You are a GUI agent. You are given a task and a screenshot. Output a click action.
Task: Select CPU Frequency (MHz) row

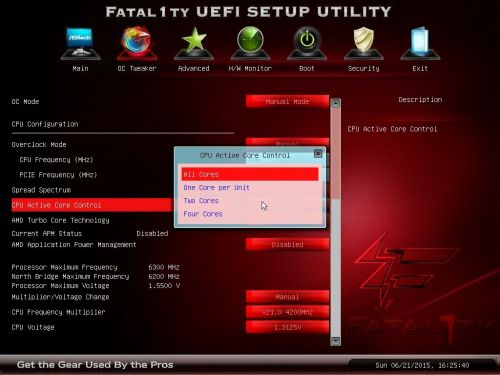tap(56, 160)
